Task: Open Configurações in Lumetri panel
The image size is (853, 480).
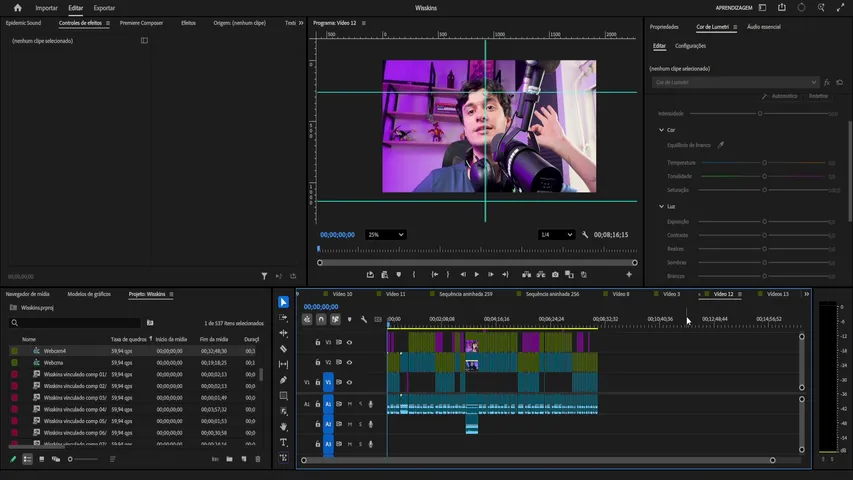Action: click(x=690, y=46)
